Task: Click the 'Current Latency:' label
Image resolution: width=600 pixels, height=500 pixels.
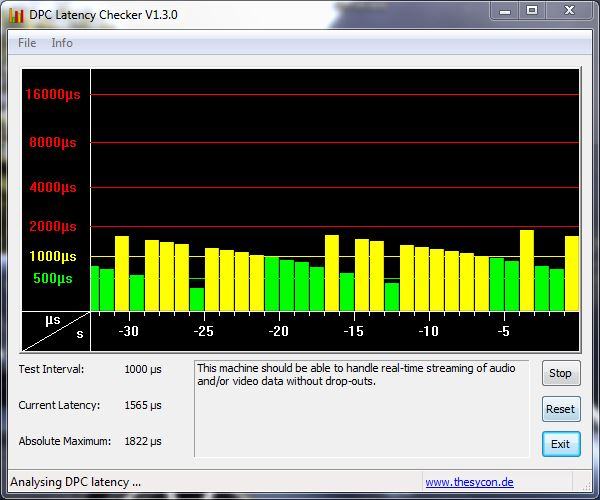Action: tap(59, 405)
